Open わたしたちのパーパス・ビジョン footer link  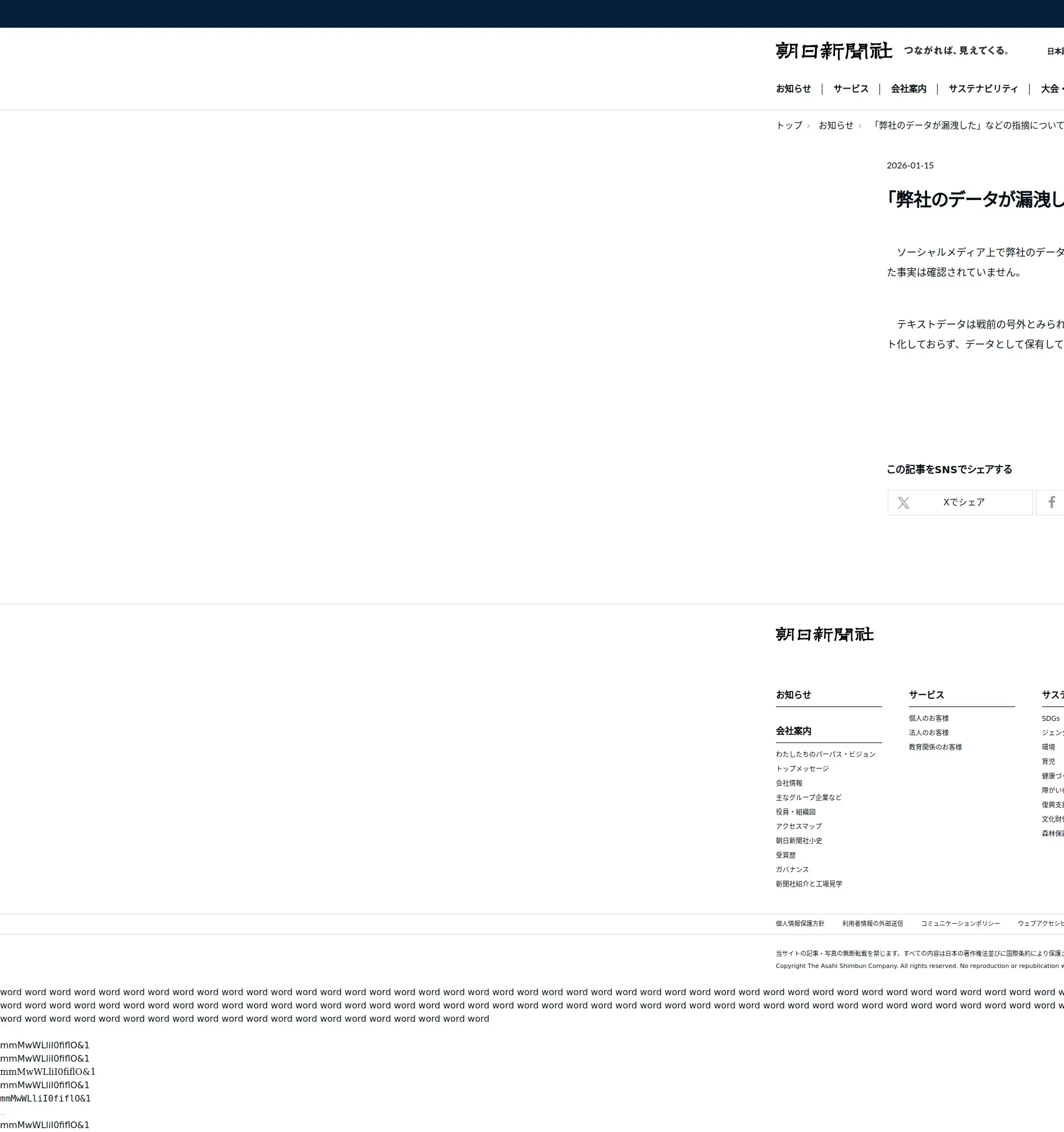point(825,755)
